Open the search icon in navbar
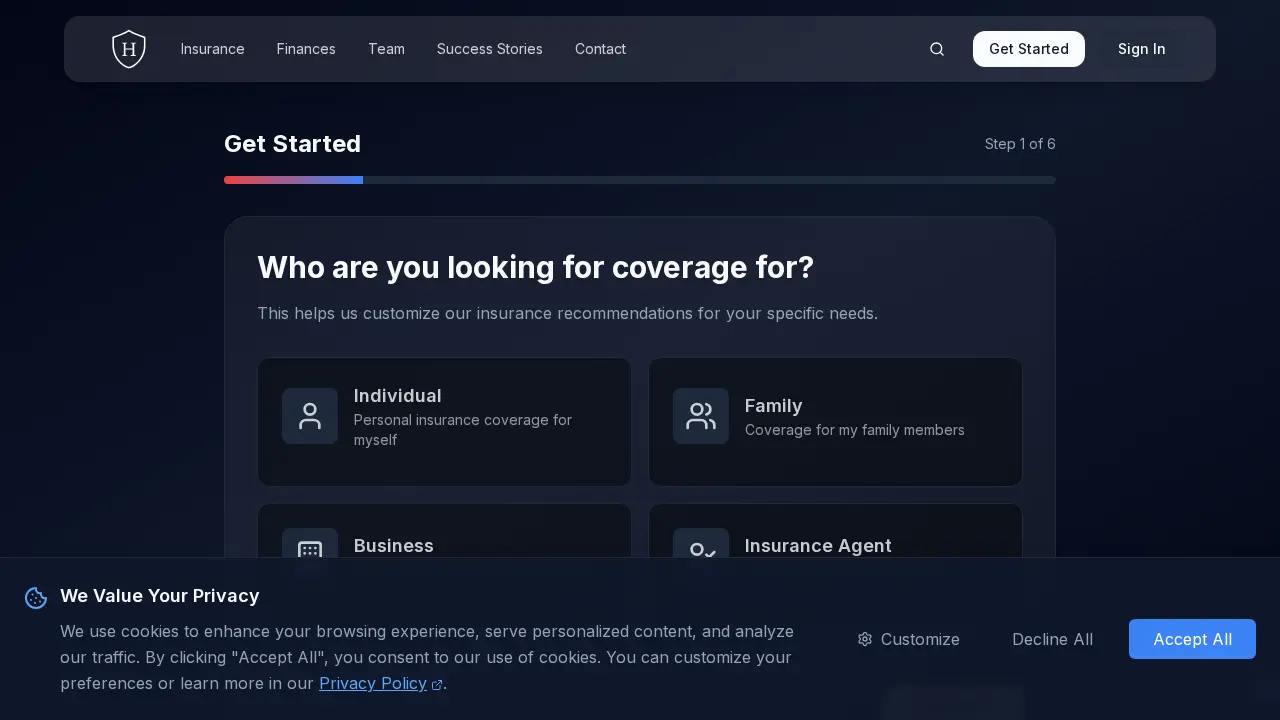Viewport: 1280px width, 720px height. (x=937, y=49)
